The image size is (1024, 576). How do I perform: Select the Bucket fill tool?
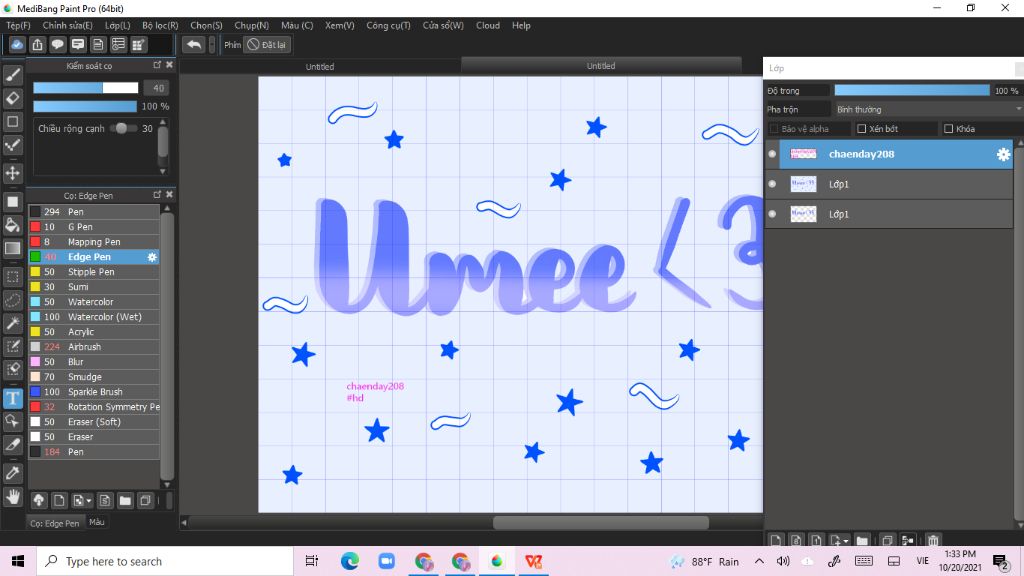coord(12,225)
